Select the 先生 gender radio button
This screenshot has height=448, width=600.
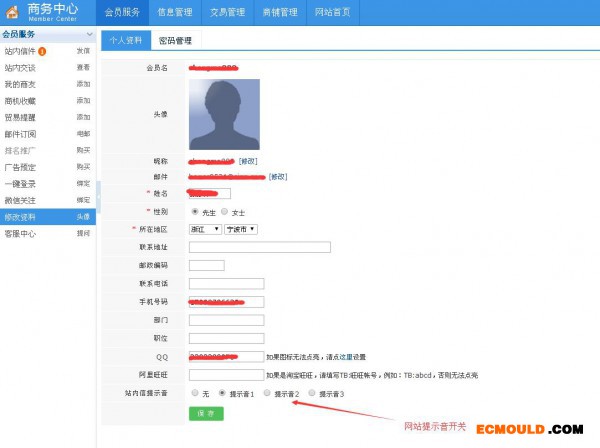pyautogui.click(x=194, y=212)
